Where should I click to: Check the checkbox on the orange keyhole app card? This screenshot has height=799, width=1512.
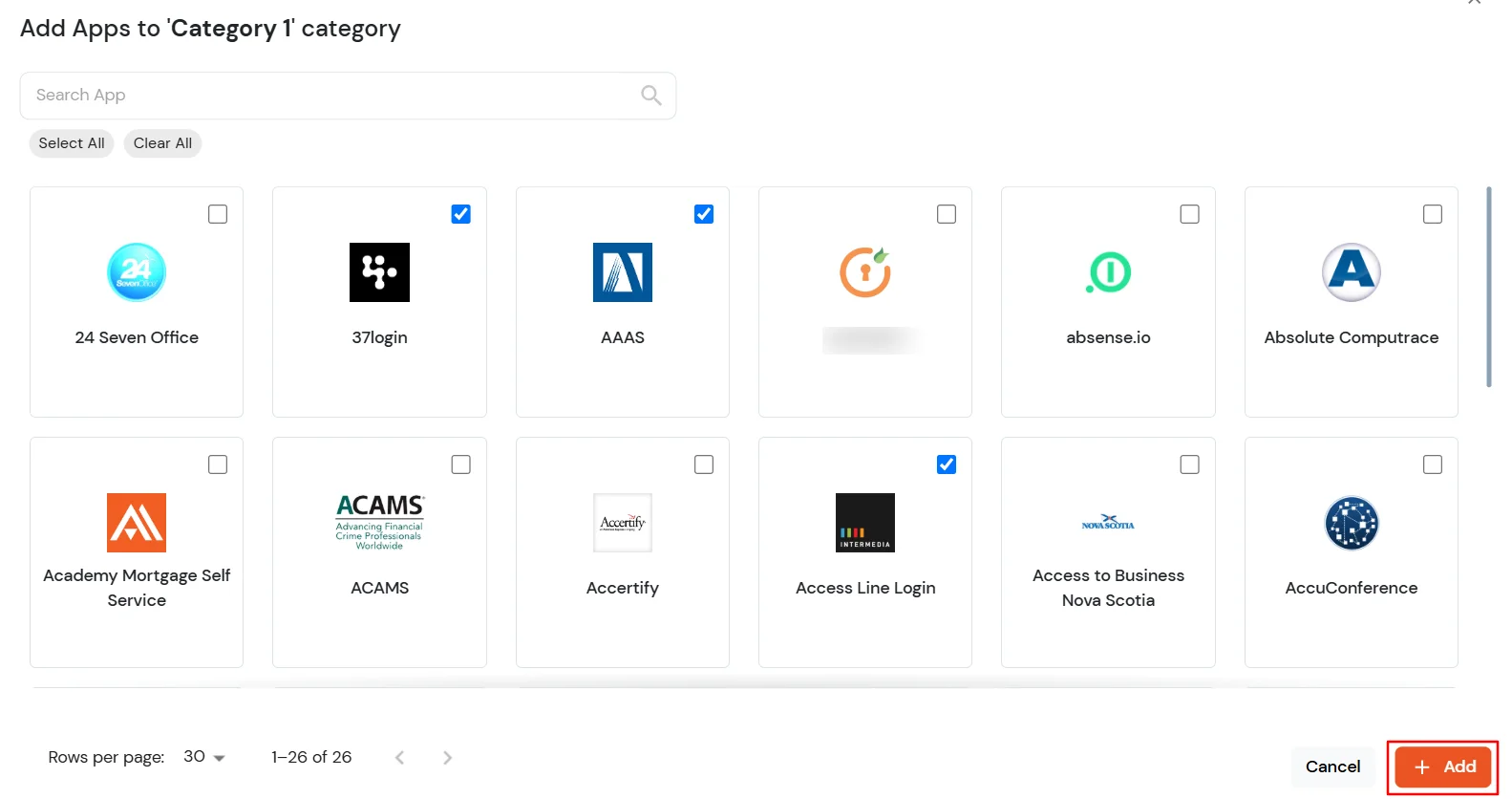947,214
